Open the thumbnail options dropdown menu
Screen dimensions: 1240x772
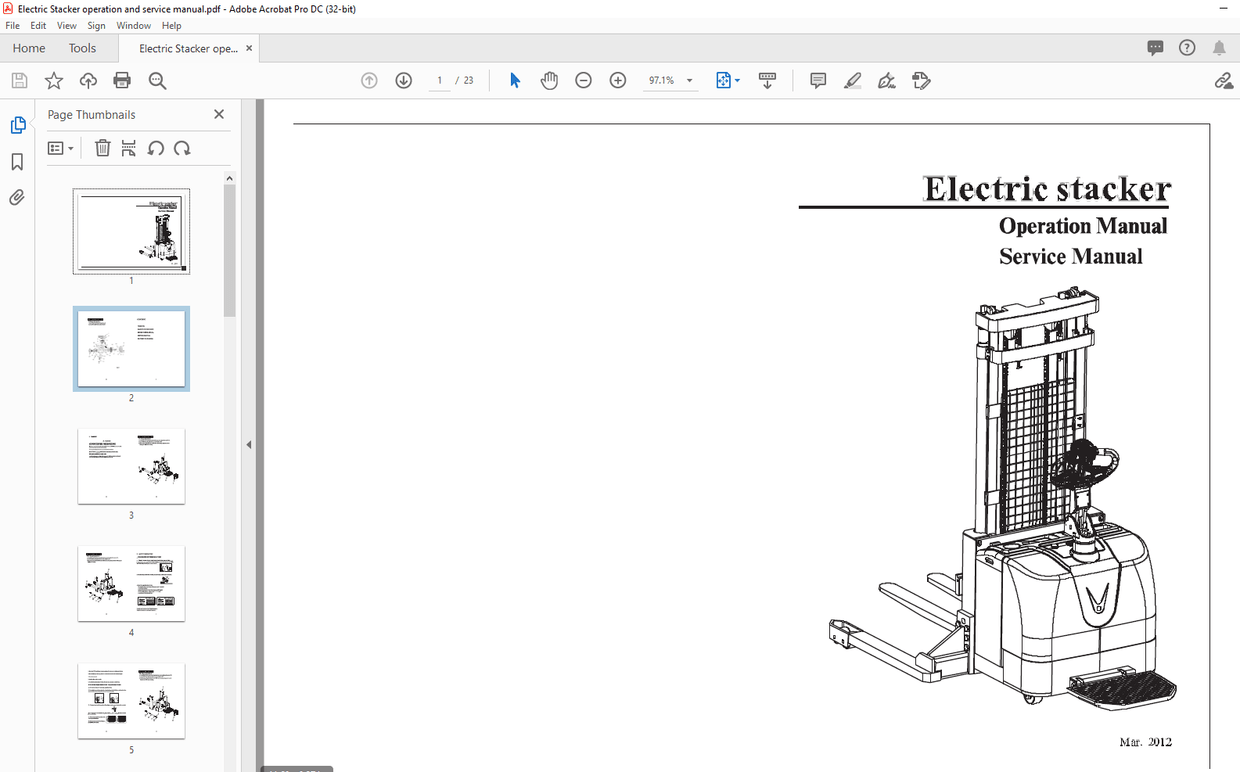[60, 148]
